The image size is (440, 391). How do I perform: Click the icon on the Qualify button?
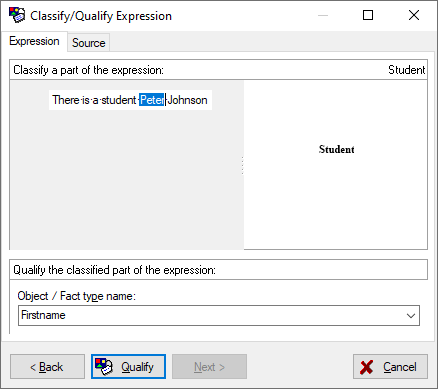104,367
